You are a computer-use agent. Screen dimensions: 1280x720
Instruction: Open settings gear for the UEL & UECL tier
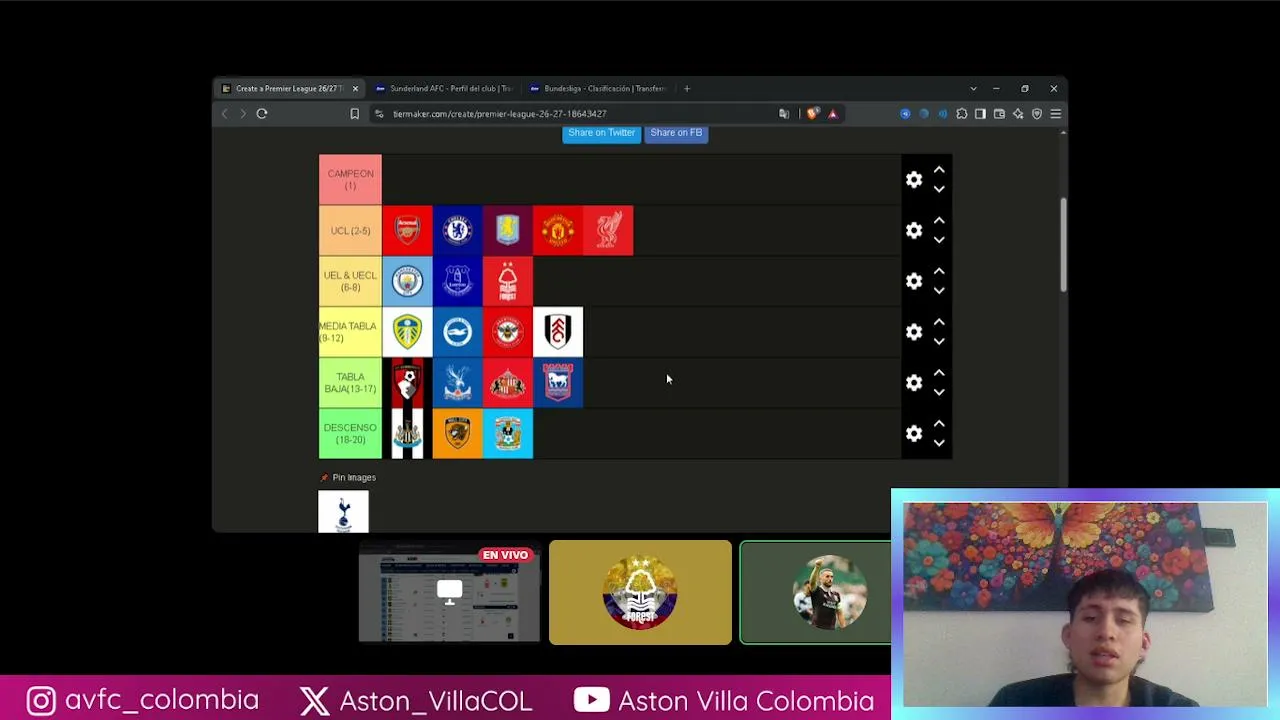(914, 281)
